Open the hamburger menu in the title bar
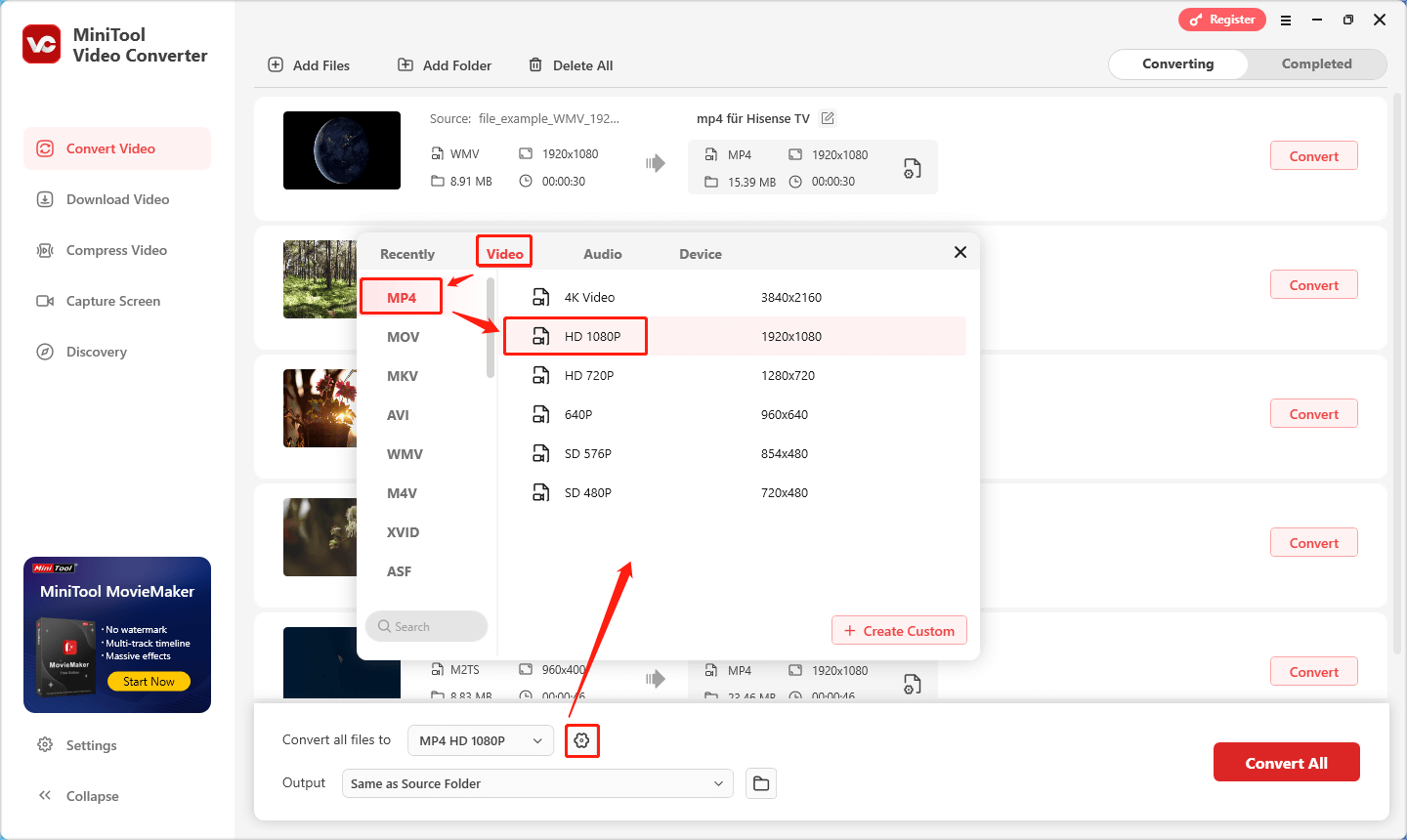 point(1286,20)
